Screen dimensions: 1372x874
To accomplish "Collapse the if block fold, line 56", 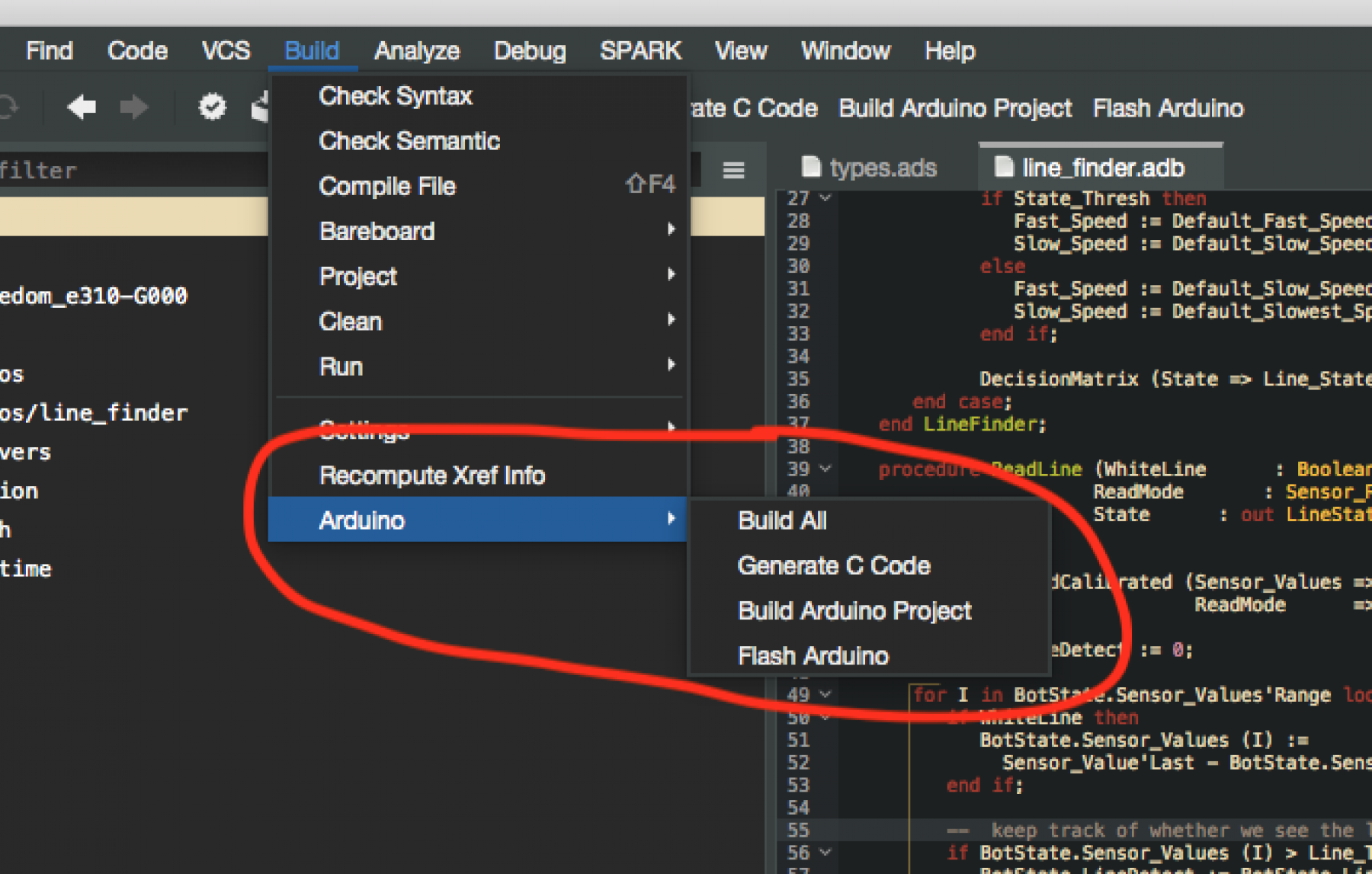I will click(x=825, y=852).
